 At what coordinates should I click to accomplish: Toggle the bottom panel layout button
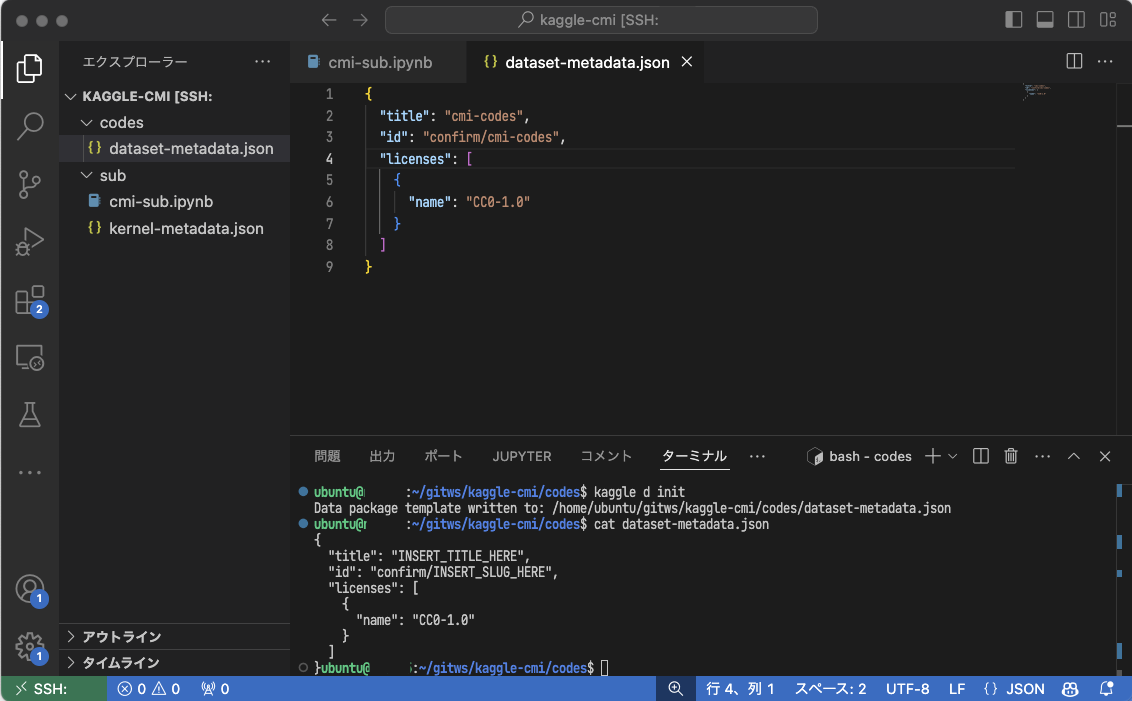1045,20
